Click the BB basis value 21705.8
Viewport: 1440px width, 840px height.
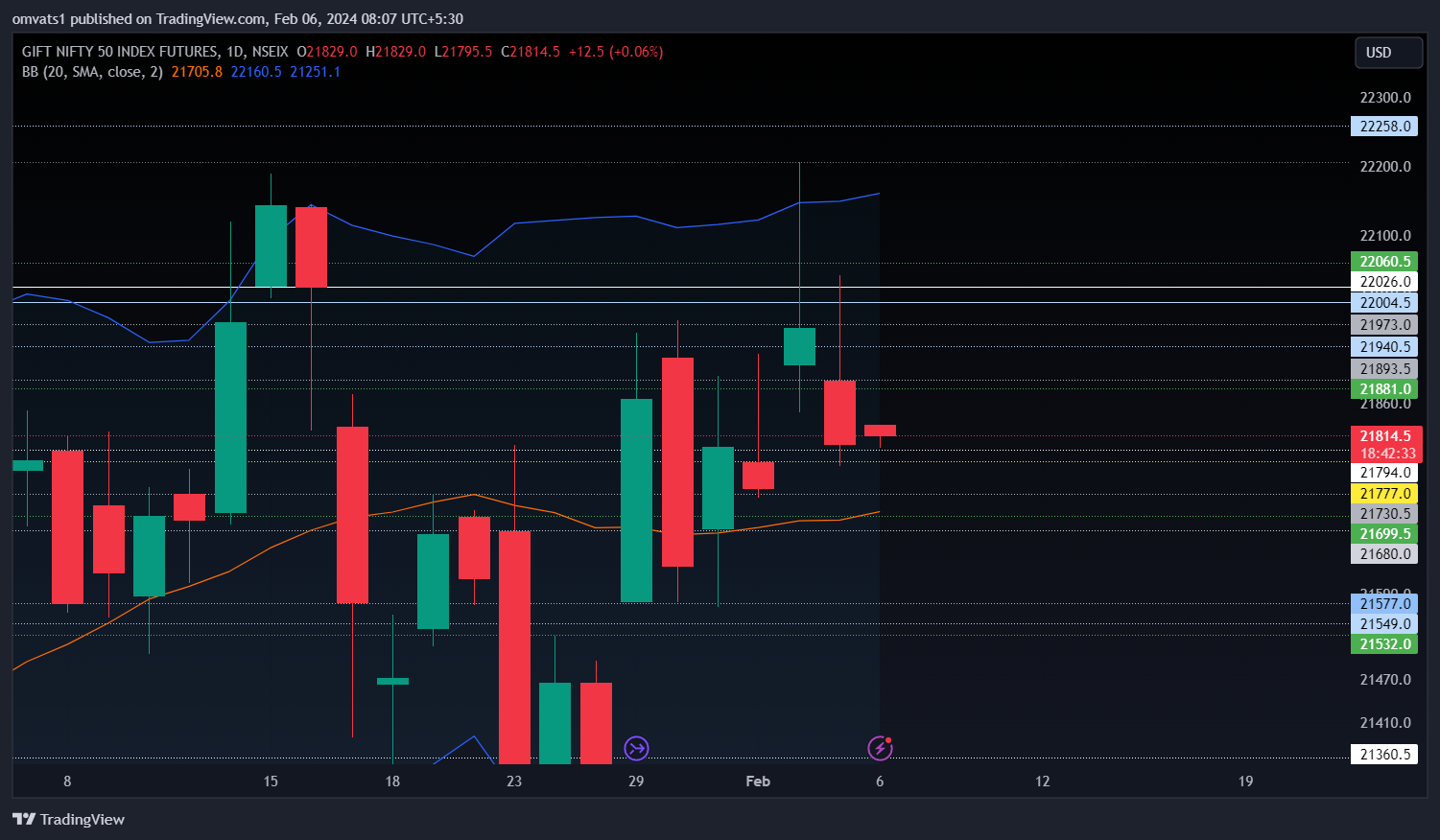[197, 72]
